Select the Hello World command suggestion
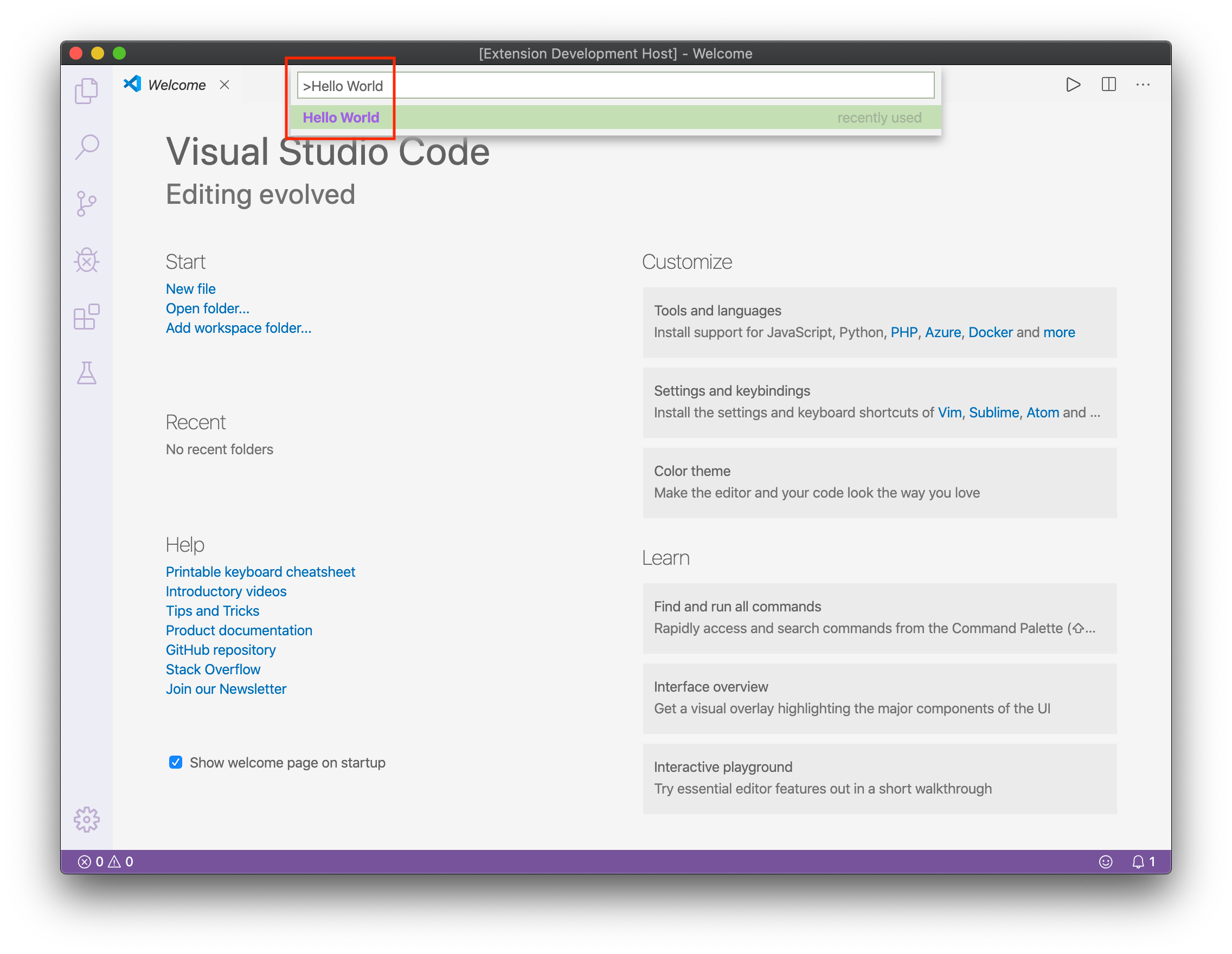Screen dimensions: 1232x954 (x=341, y=117)
